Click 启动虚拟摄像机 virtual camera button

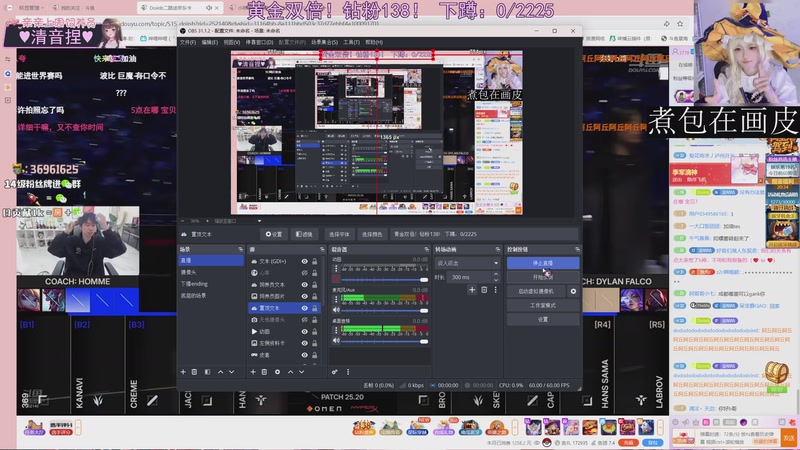[x=536, y=291]
